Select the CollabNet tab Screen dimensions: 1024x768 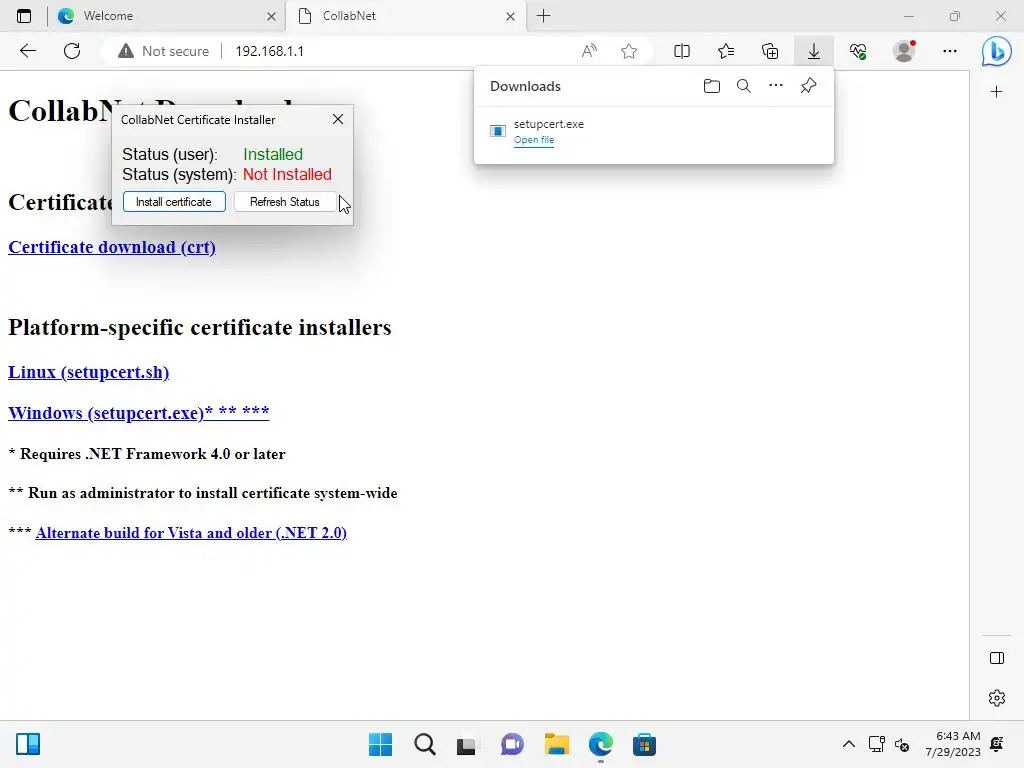(405, 16)
